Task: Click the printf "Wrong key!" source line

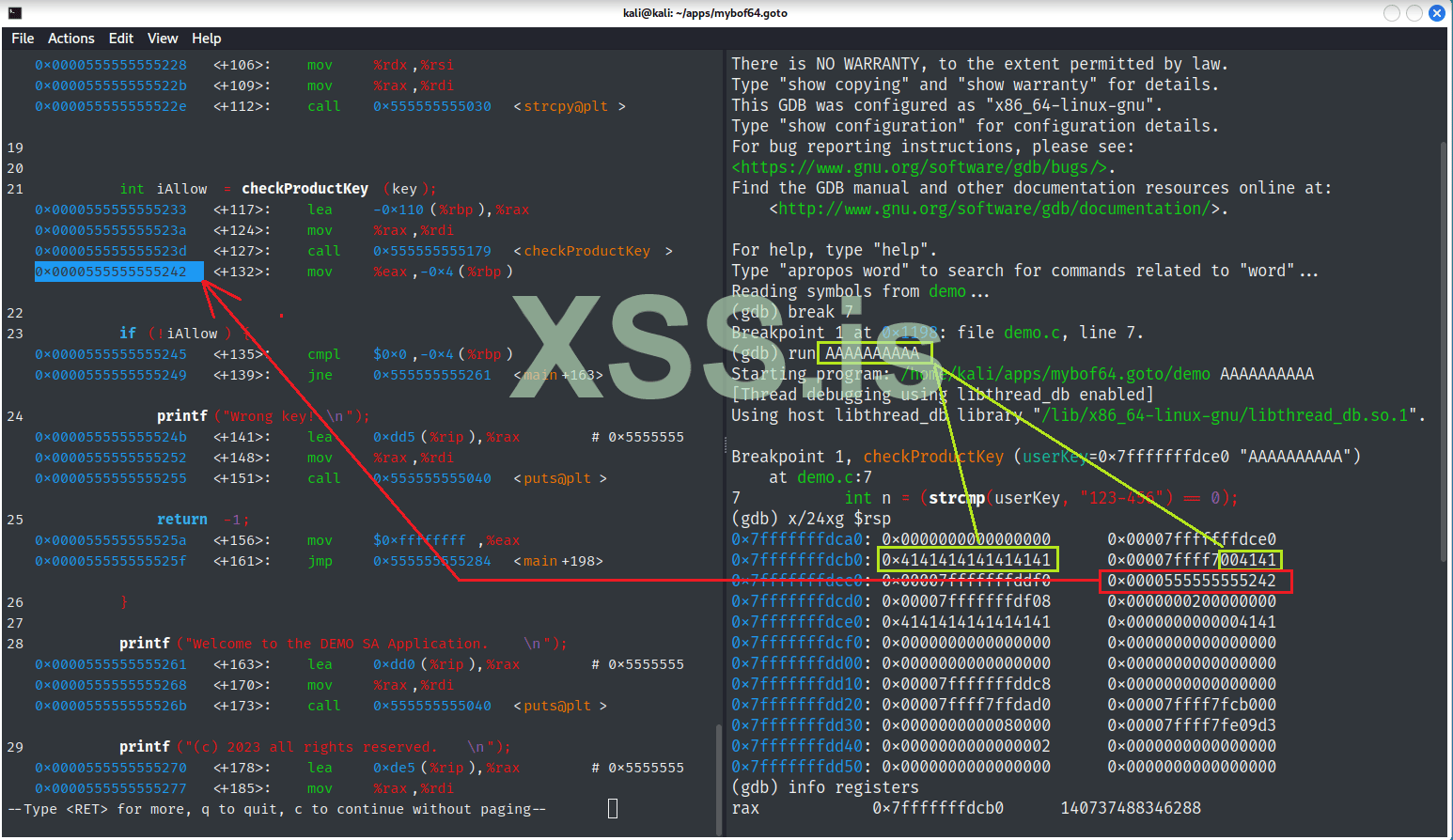Action: pyautogui.click(x=263, y=416)
